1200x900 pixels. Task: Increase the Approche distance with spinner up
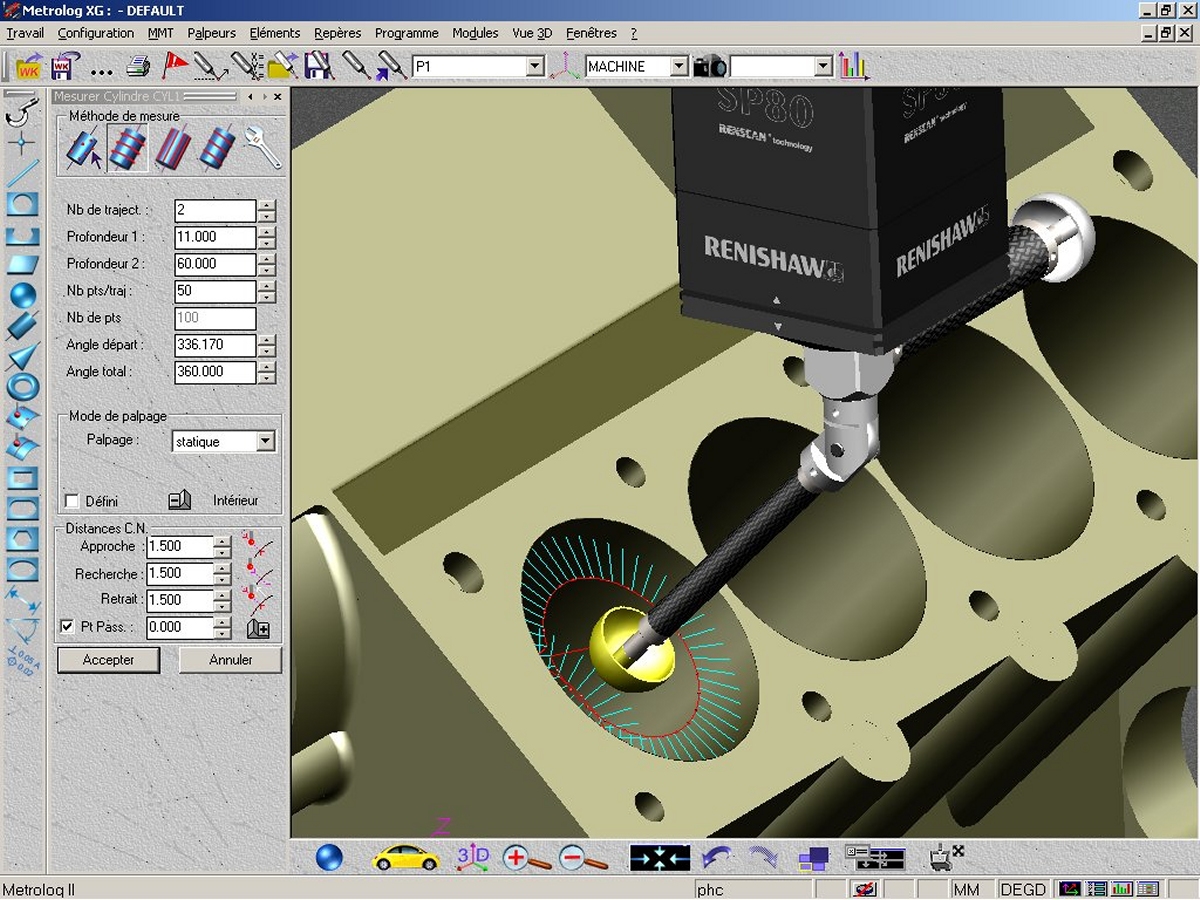[x=222, y=541]
